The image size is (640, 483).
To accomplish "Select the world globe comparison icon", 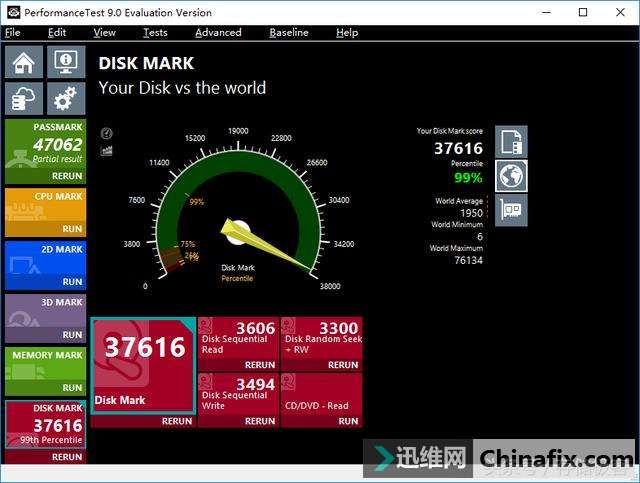I will pos(511,176).
